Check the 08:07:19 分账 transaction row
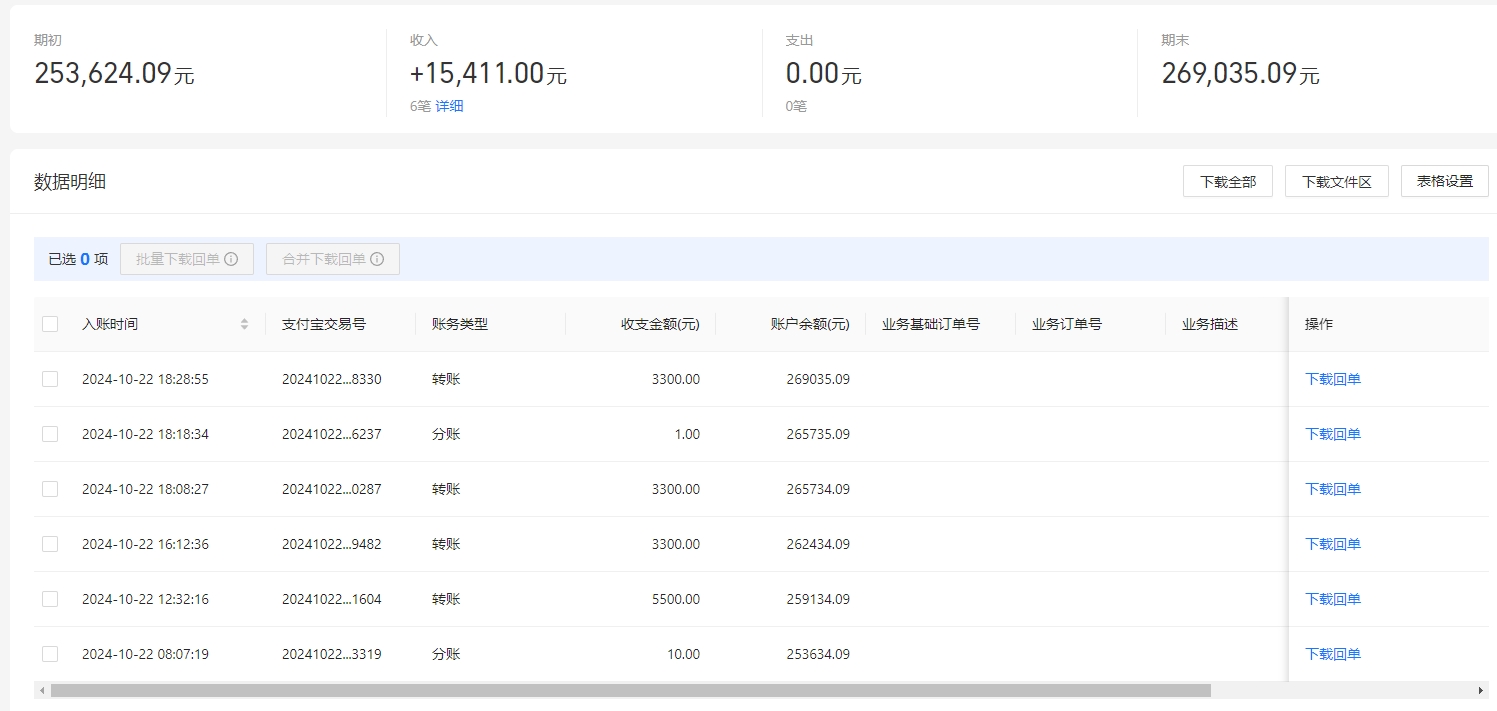Screen dimensions: 1497x711 click(50, 653)
